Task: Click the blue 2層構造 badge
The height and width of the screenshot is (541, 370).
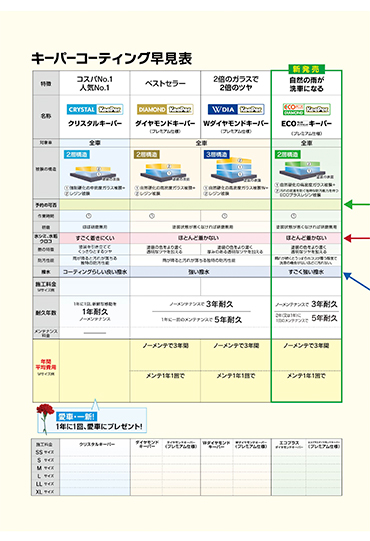Action: point(77,154)
